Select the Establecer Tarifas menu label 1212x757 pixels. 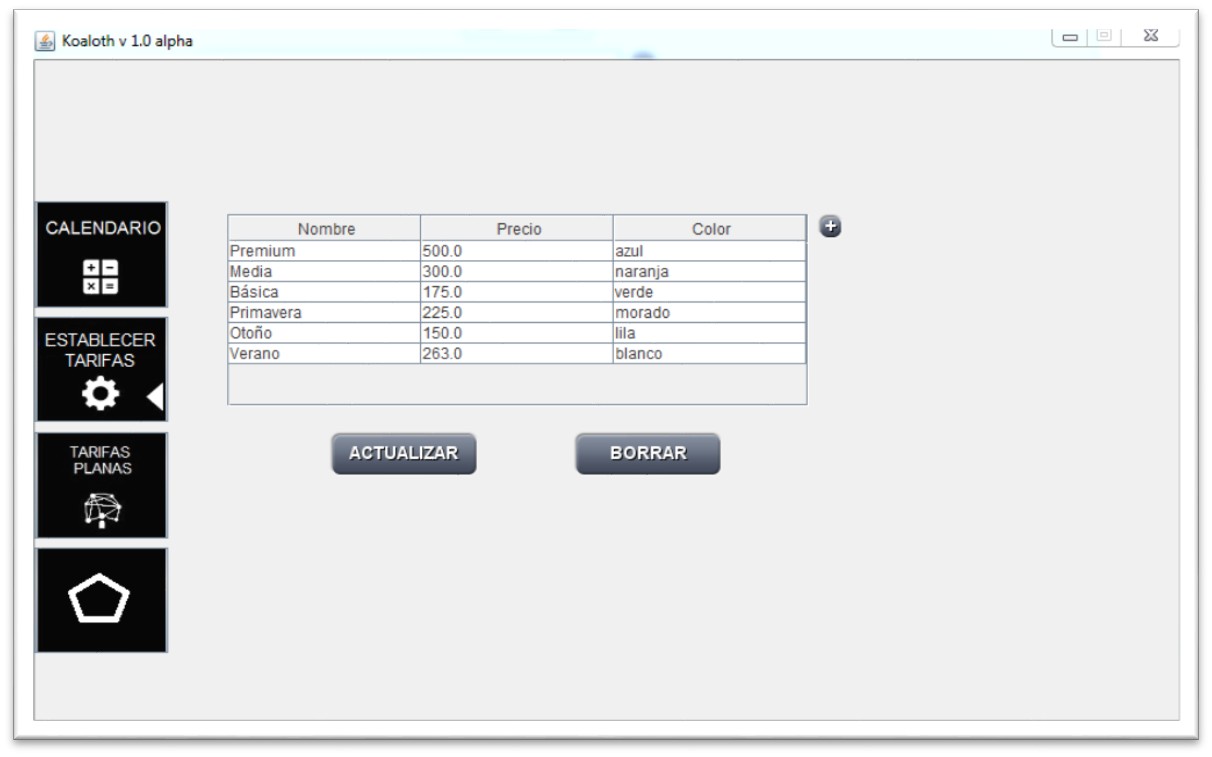100,350
